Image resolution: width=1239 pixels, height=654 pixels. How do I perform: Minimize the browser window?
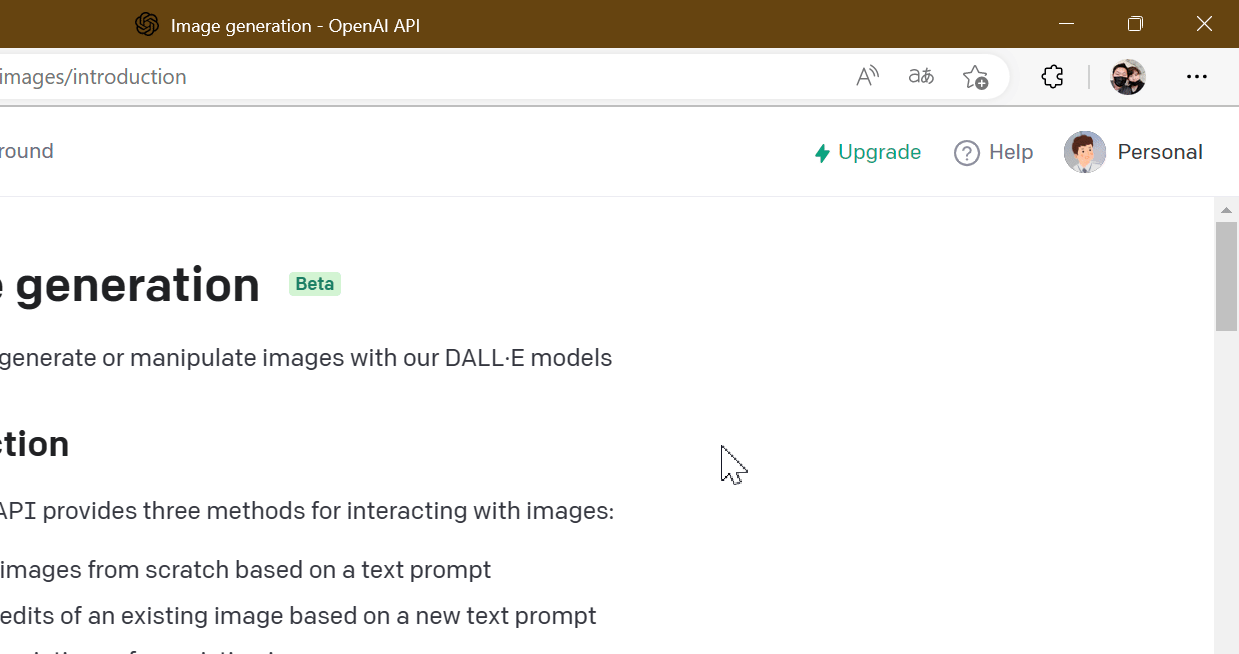[x=1067, y=24]
